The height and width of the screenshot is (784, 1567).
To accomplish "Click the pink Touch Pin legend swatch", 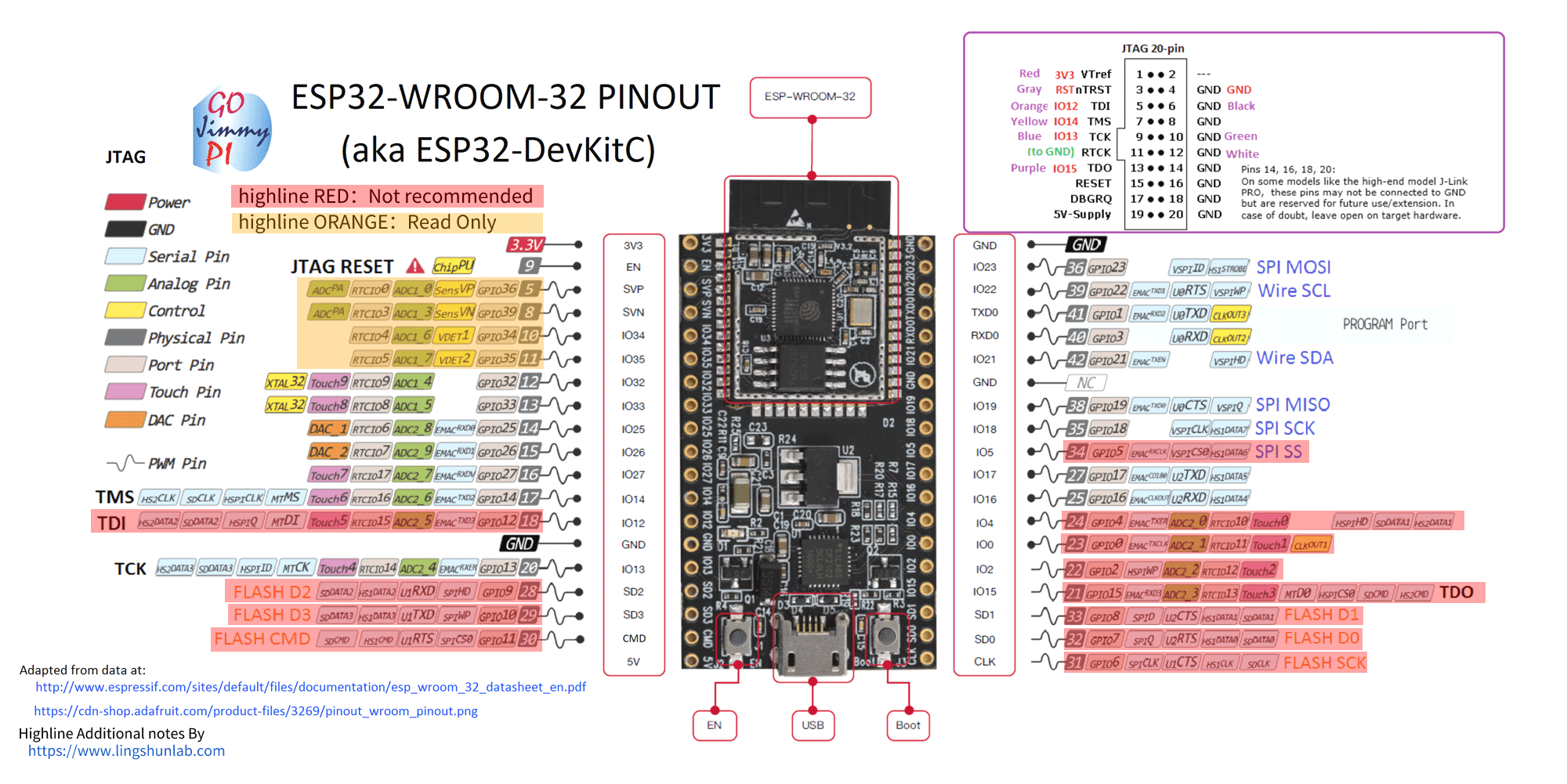I will [125, 392].
